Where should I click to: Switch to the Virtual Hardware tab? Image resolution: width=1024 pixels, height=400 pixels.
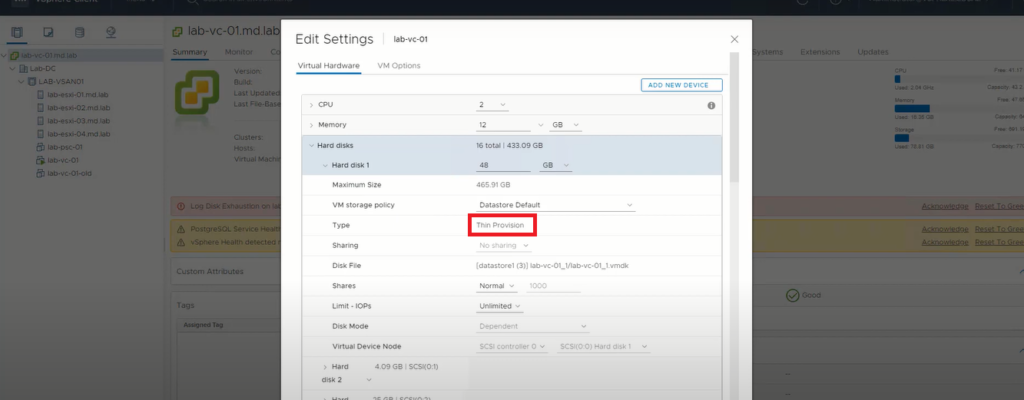coord(328,66)
